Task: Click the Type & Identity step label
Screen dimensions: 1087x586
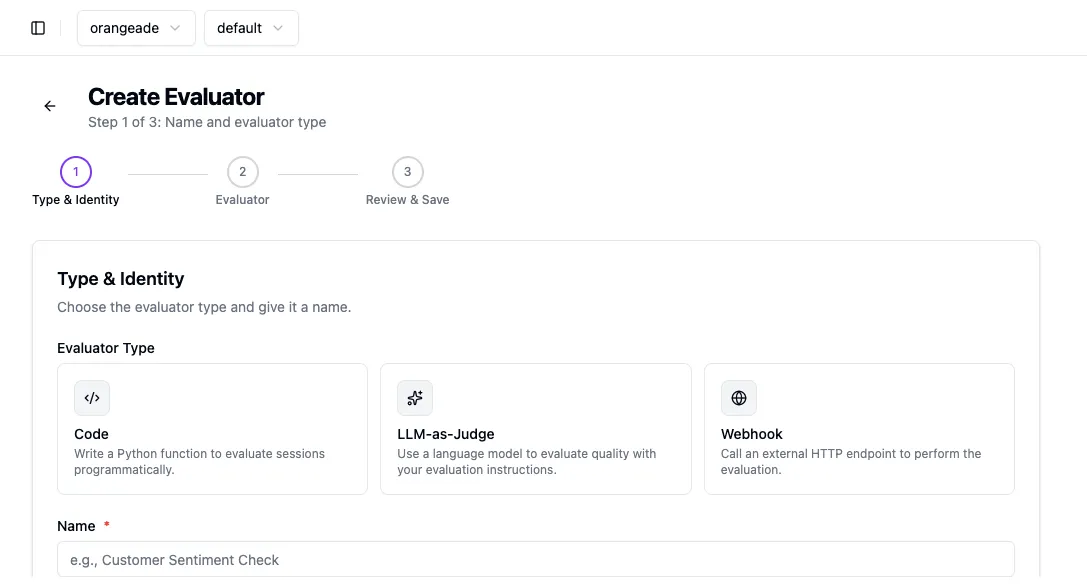Action: pyautogui.click(x=75, y=199)
